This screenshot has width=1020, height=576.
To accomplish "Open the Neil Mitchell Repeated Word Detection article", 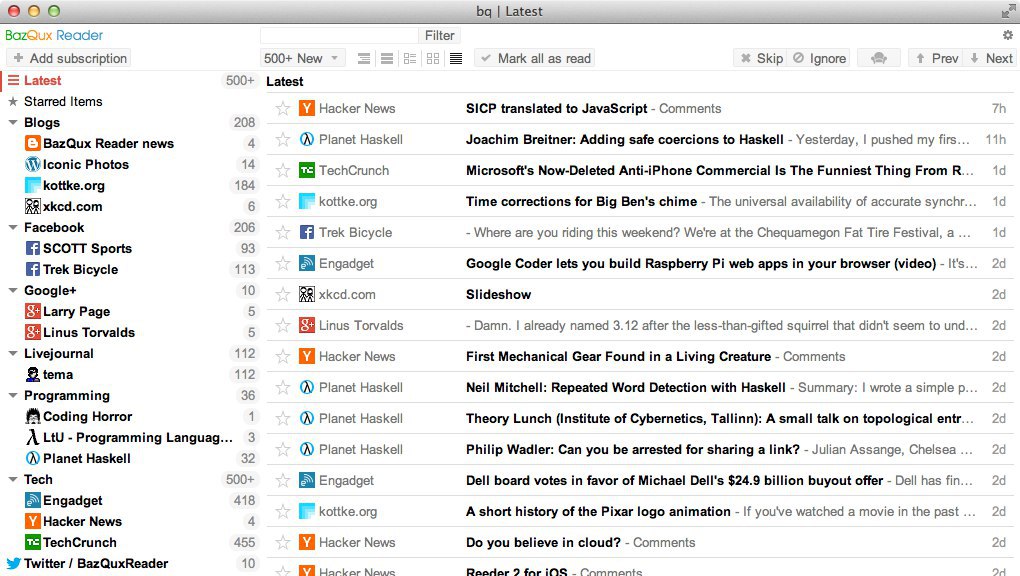I will point(640,387).
